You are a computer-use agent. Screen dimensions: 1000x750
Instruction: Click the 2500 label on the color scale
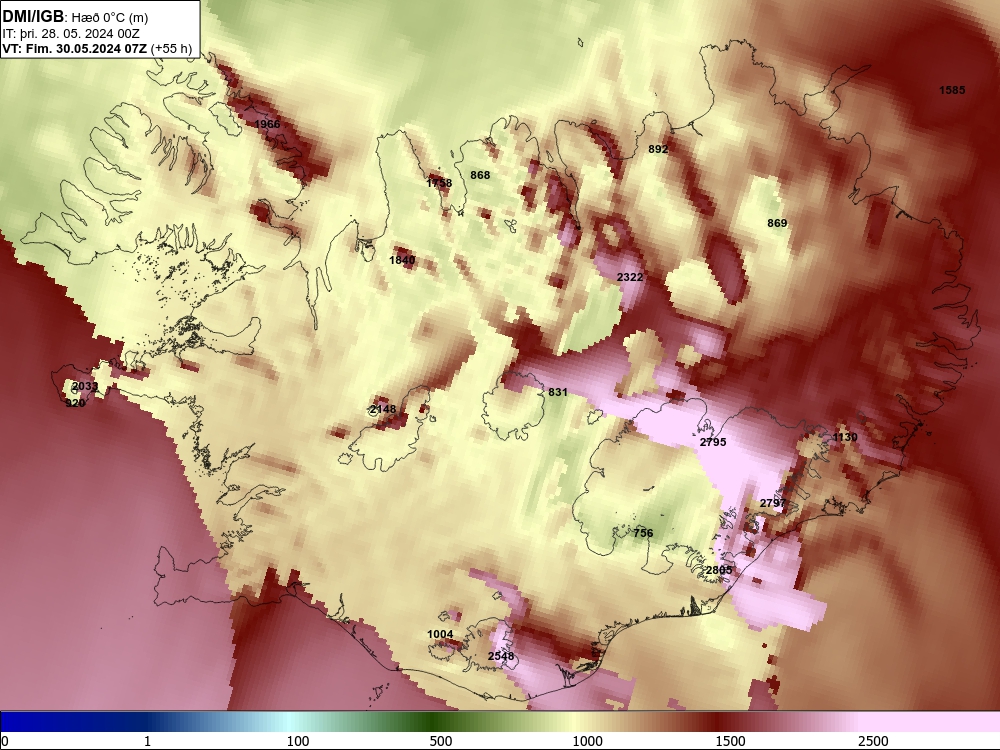873,741
